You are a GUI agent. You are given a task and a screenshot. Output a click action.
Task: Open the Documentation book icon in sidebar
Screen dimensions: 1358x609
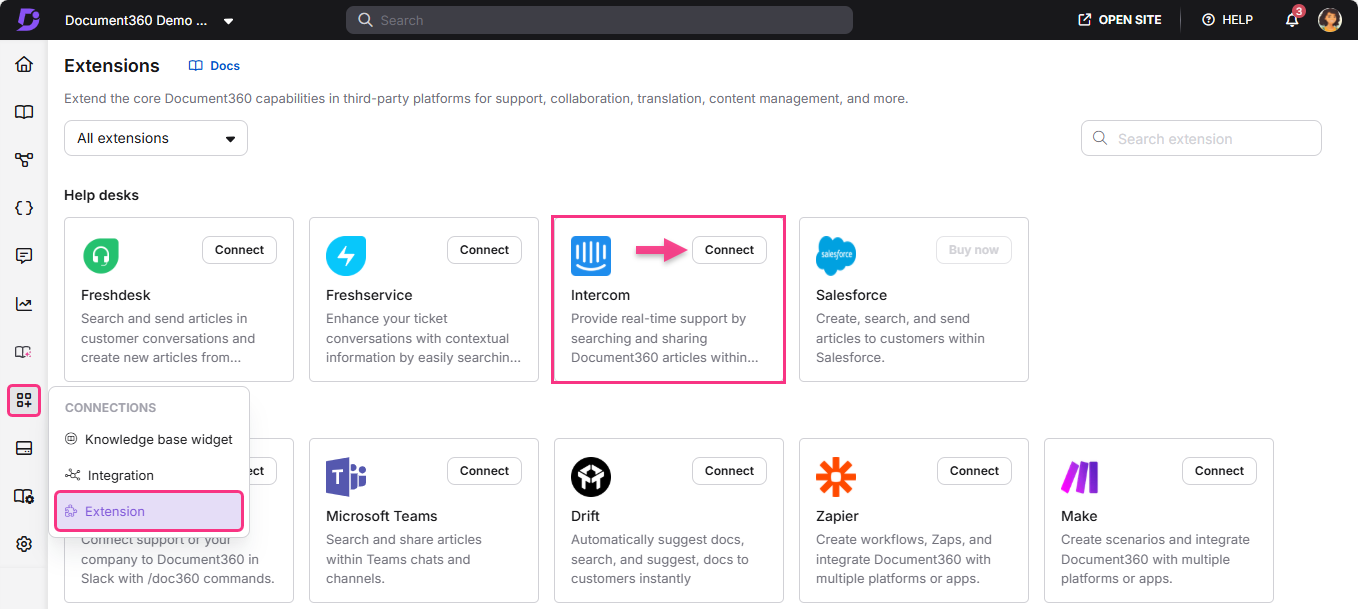pyautogui.click(x=24, y=112)
